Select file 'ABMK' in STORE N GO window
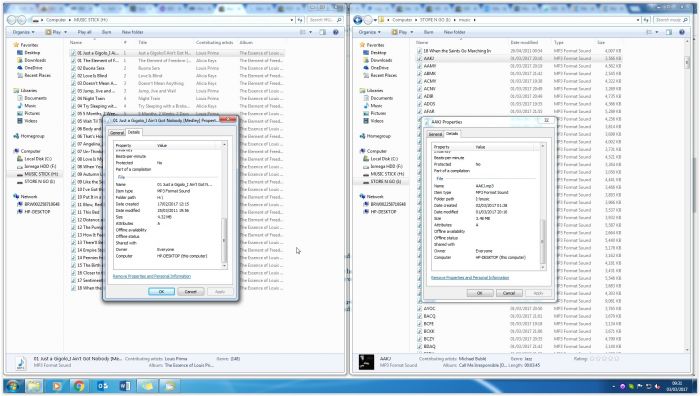The width and height of the screenshot is (700, 396). pos(430,73)
